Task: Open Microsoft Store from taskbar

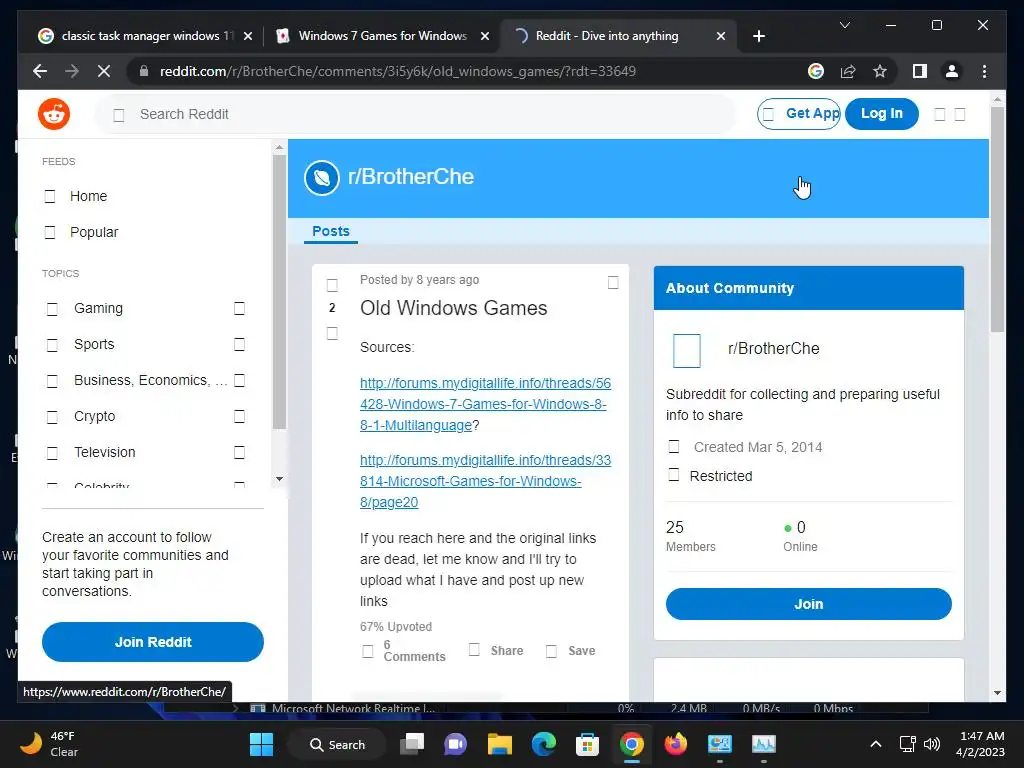Action: pyautogui.click(x=587, y=744)
